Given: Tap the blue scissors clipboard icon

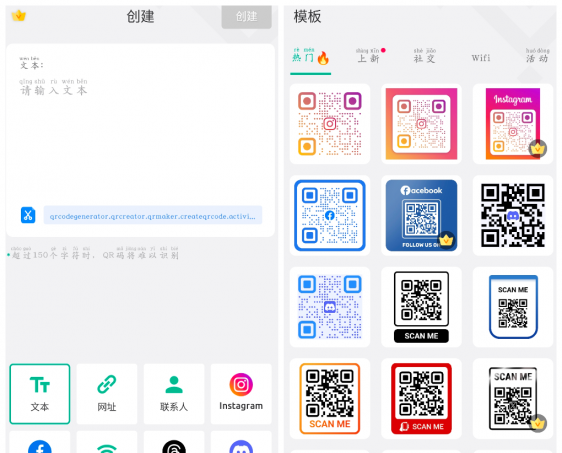Looking at the screenshot, I should tap(28, 215).
